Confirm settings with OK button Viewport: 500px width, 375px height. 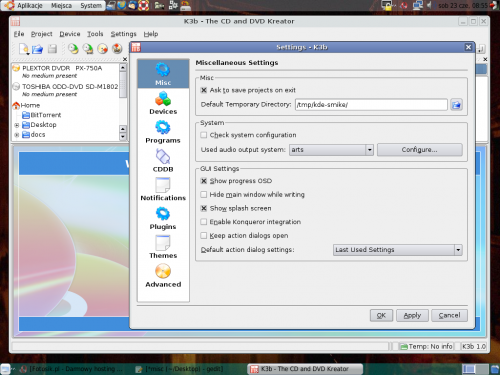tap(381, 315)
